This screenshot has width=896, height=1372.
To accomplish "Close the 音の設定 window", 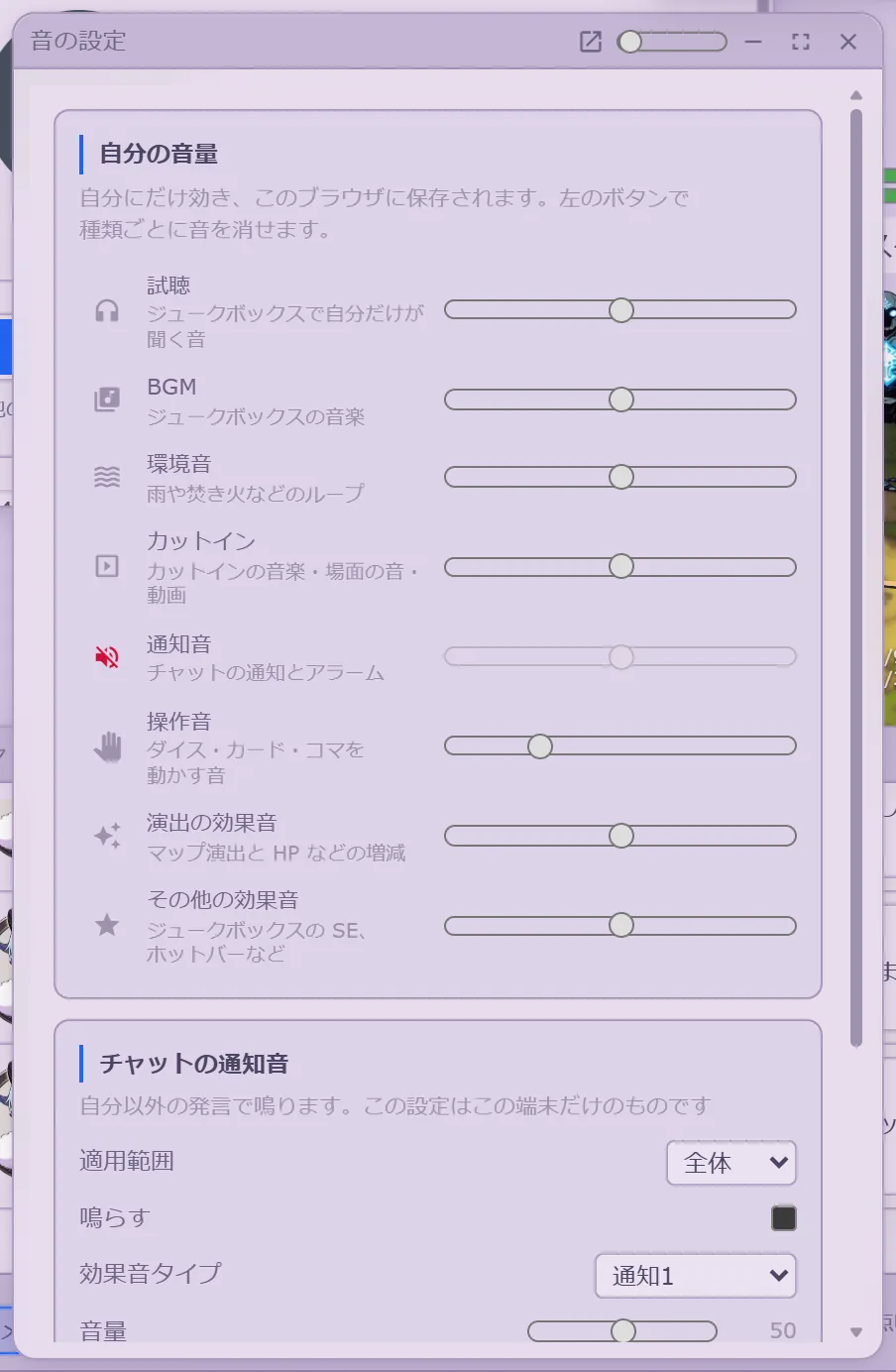I will click(848, 42).
